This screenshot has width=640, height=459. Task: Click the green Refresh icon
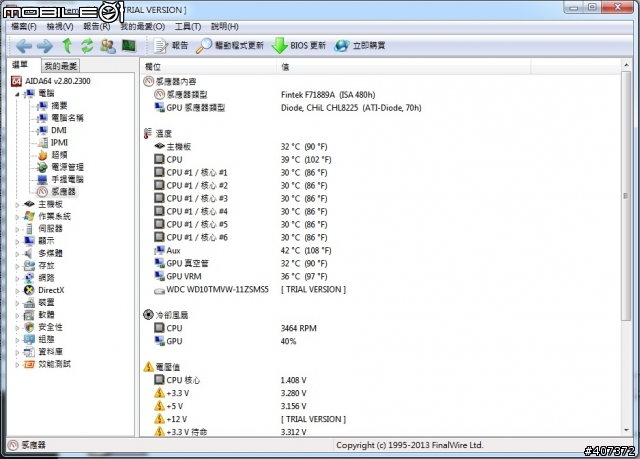[87, 45]
